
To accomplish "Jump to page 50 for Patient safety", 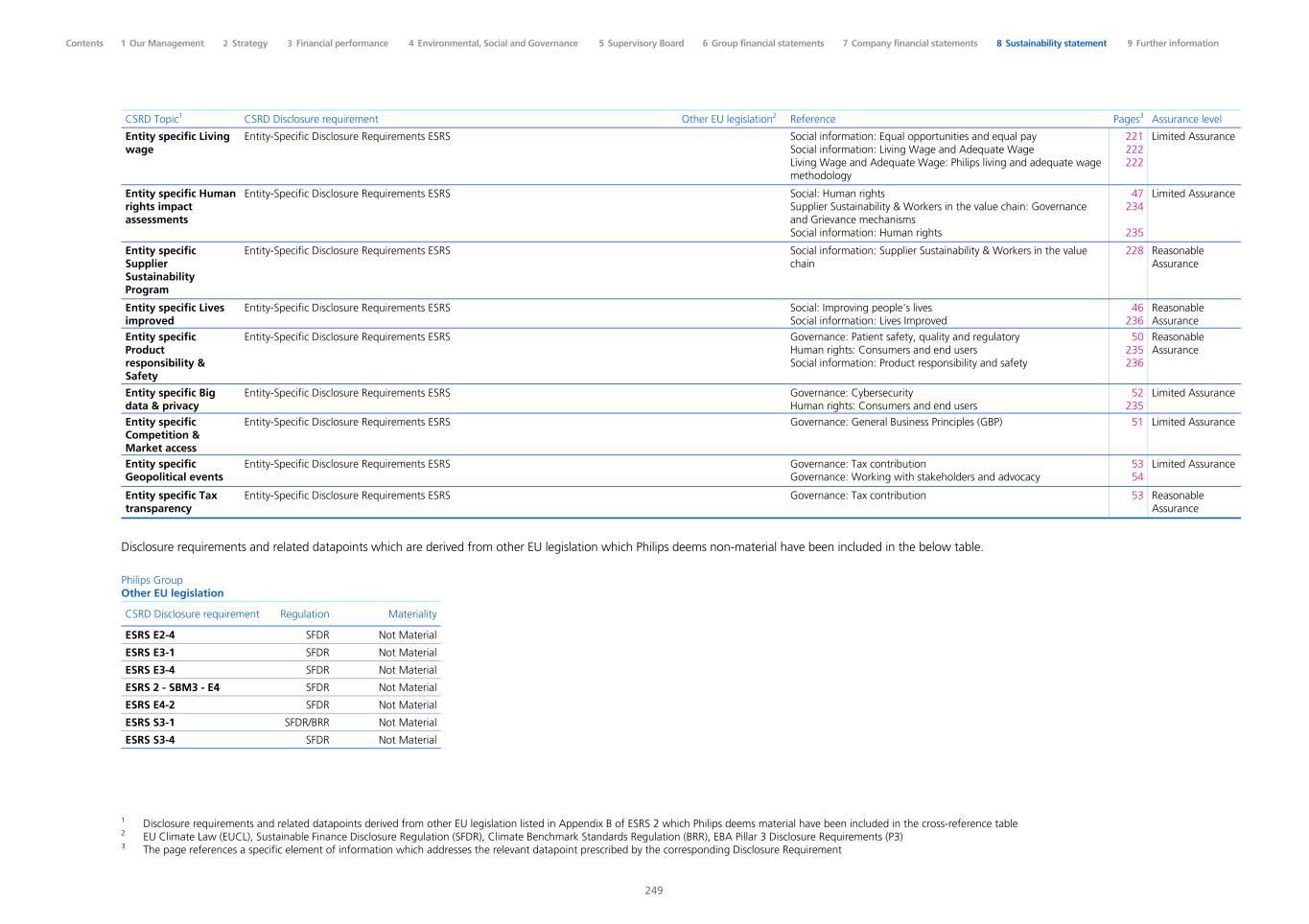I will coord(1136,337).
